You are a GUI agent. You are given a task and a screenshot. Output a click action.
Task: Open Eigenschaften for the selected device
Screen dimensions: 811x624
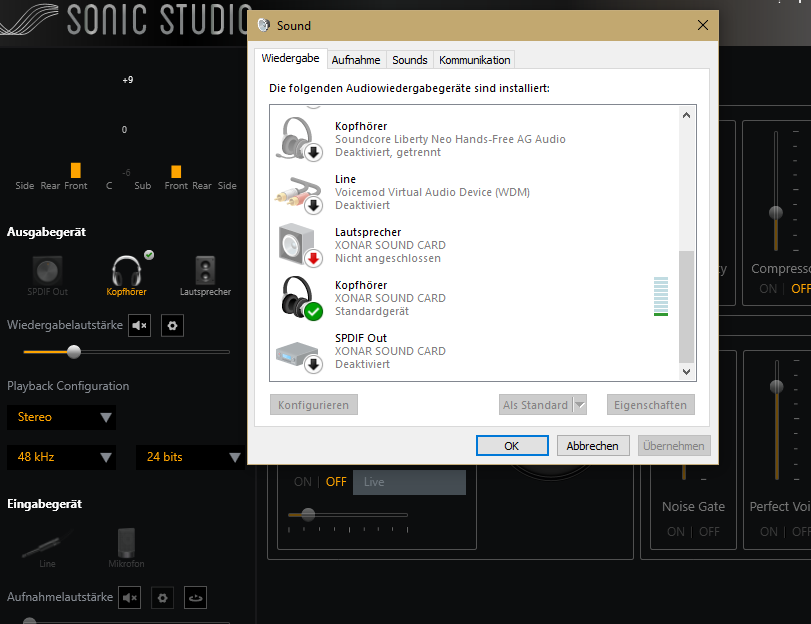[651, 405]
